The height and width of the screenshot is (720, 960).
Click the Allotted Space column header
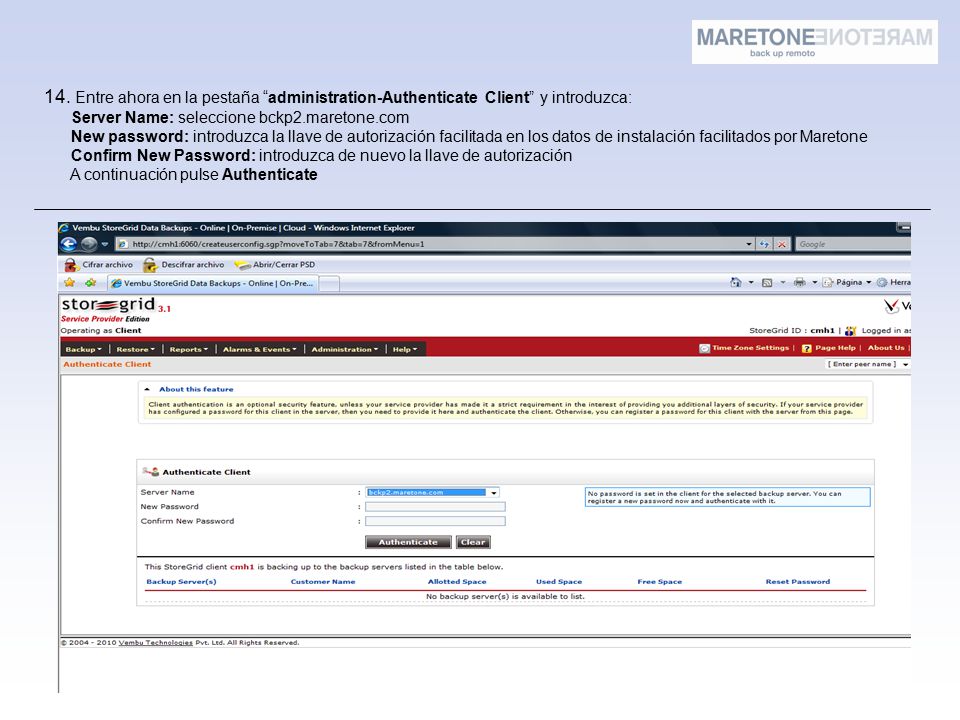pyautogui.click(x=457, y=582)
